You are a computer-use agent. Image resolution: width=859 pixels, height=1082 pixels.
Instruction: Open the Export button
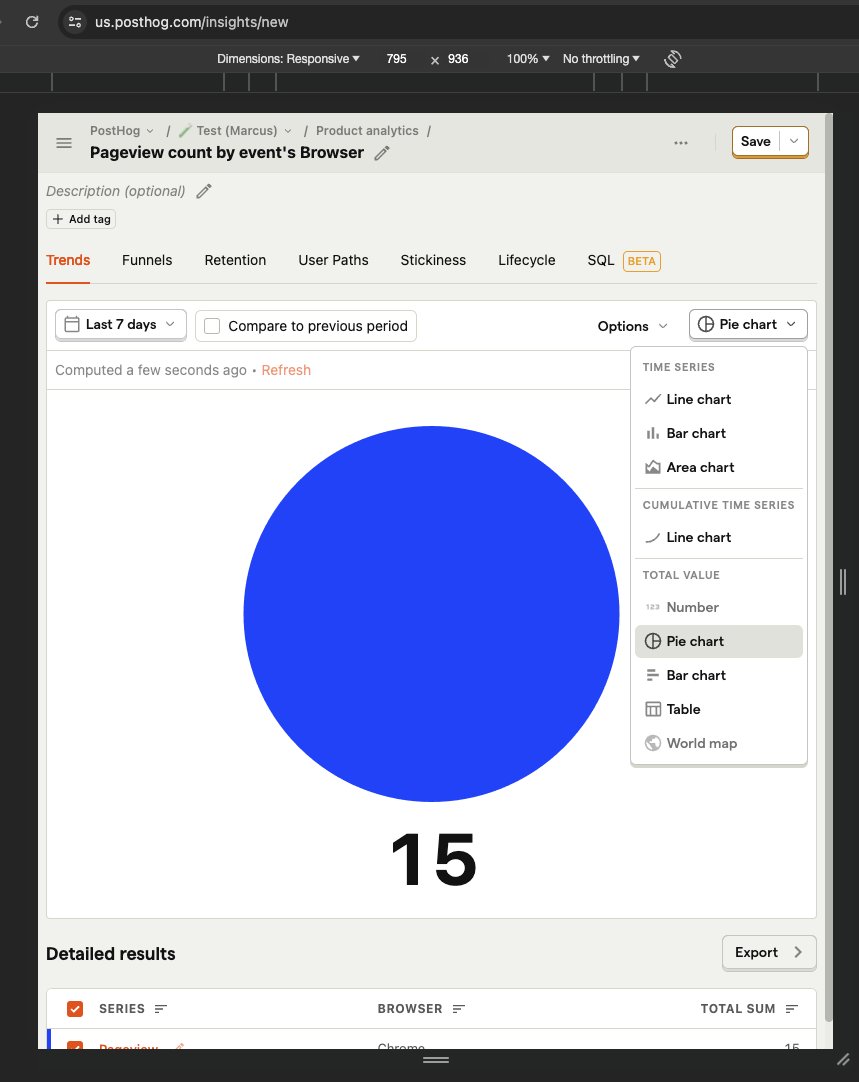pos(769,952)
